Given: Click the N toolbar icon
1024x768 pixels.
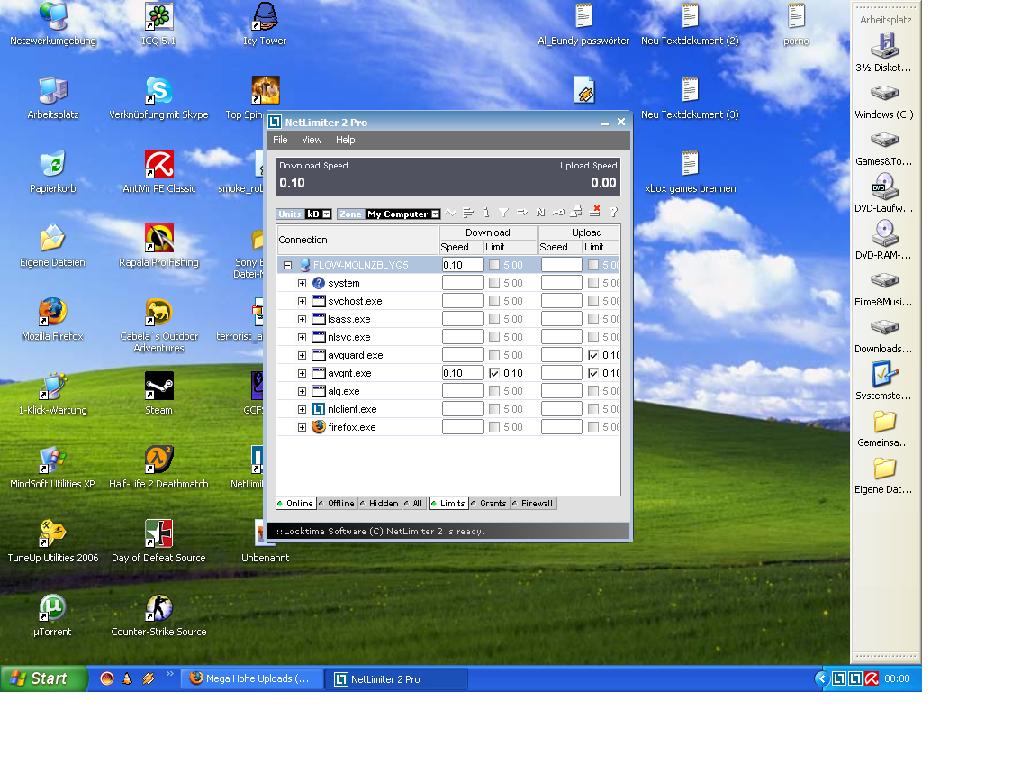Looking at the screenshot, I should 541,213.
